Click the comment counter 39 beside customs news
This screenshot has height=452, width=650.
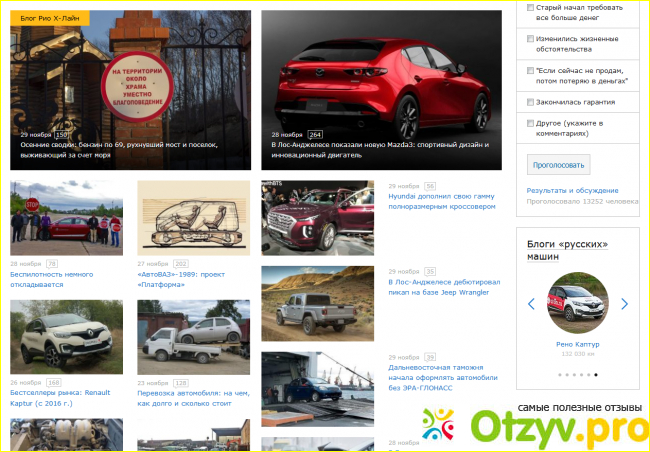point(430,357)
